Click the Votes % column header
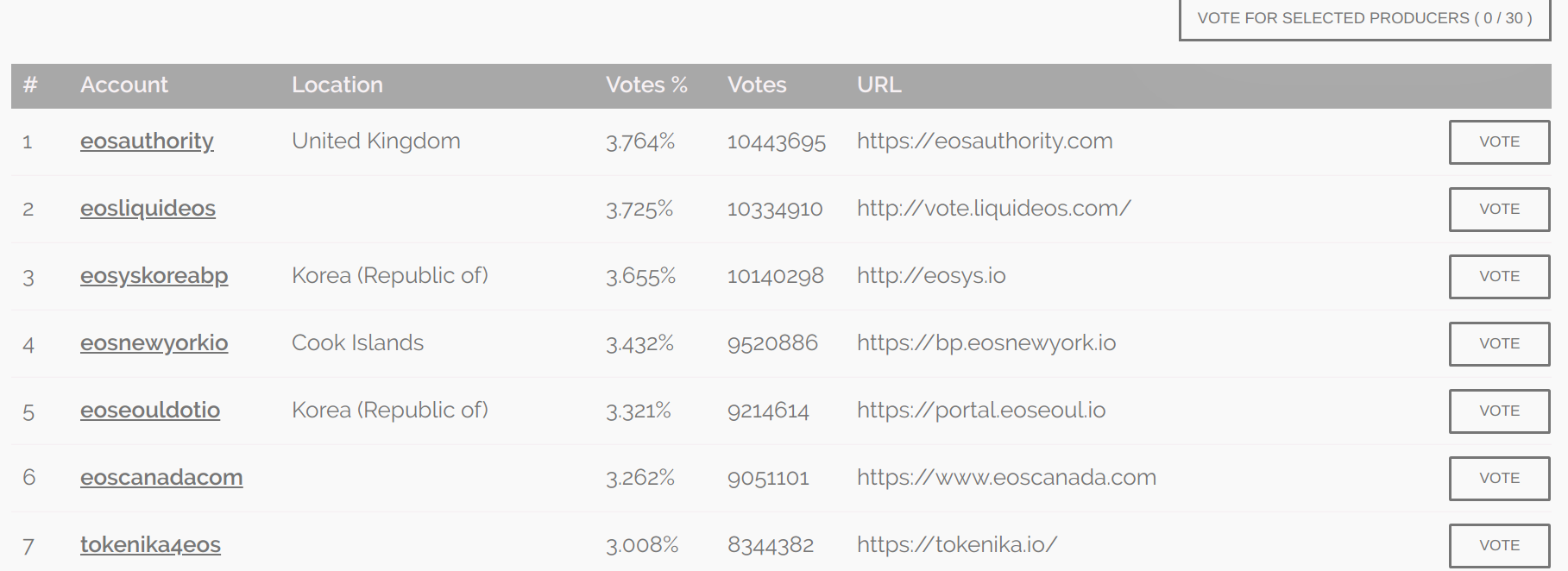 click(646, 85)
